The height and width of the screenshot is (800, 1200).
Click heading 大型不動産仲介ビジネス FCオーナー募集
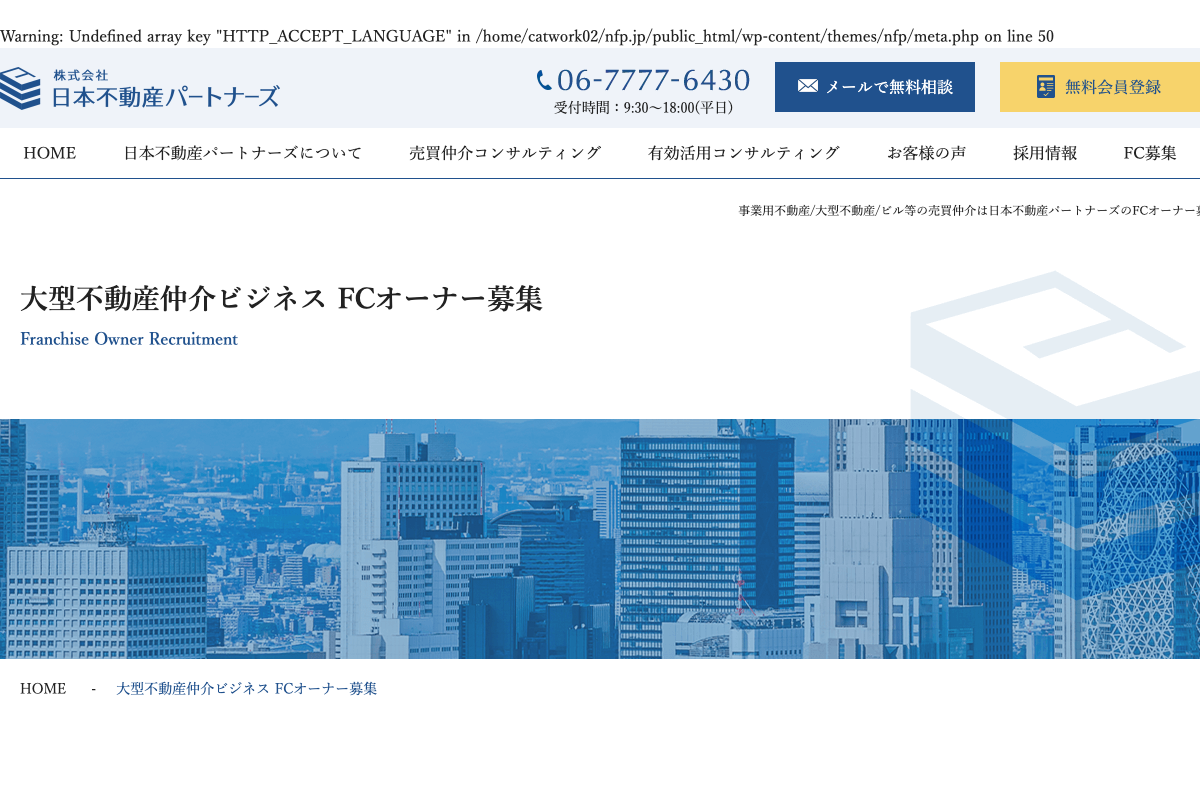[281, 298]
